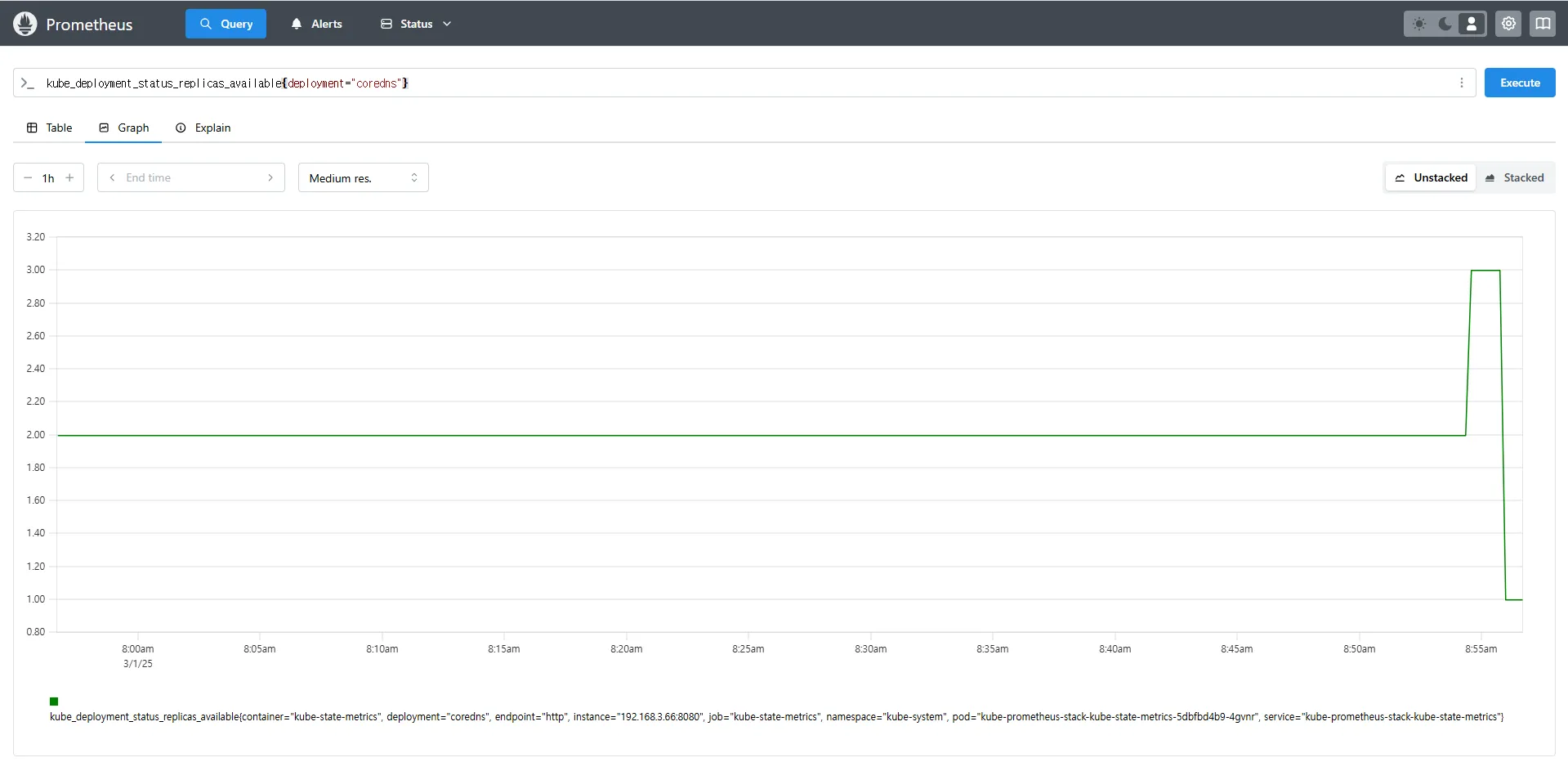Image resolution: width=1568 pixels, height=762 pixels.
Task: Open the Query page
Action: 226,24
